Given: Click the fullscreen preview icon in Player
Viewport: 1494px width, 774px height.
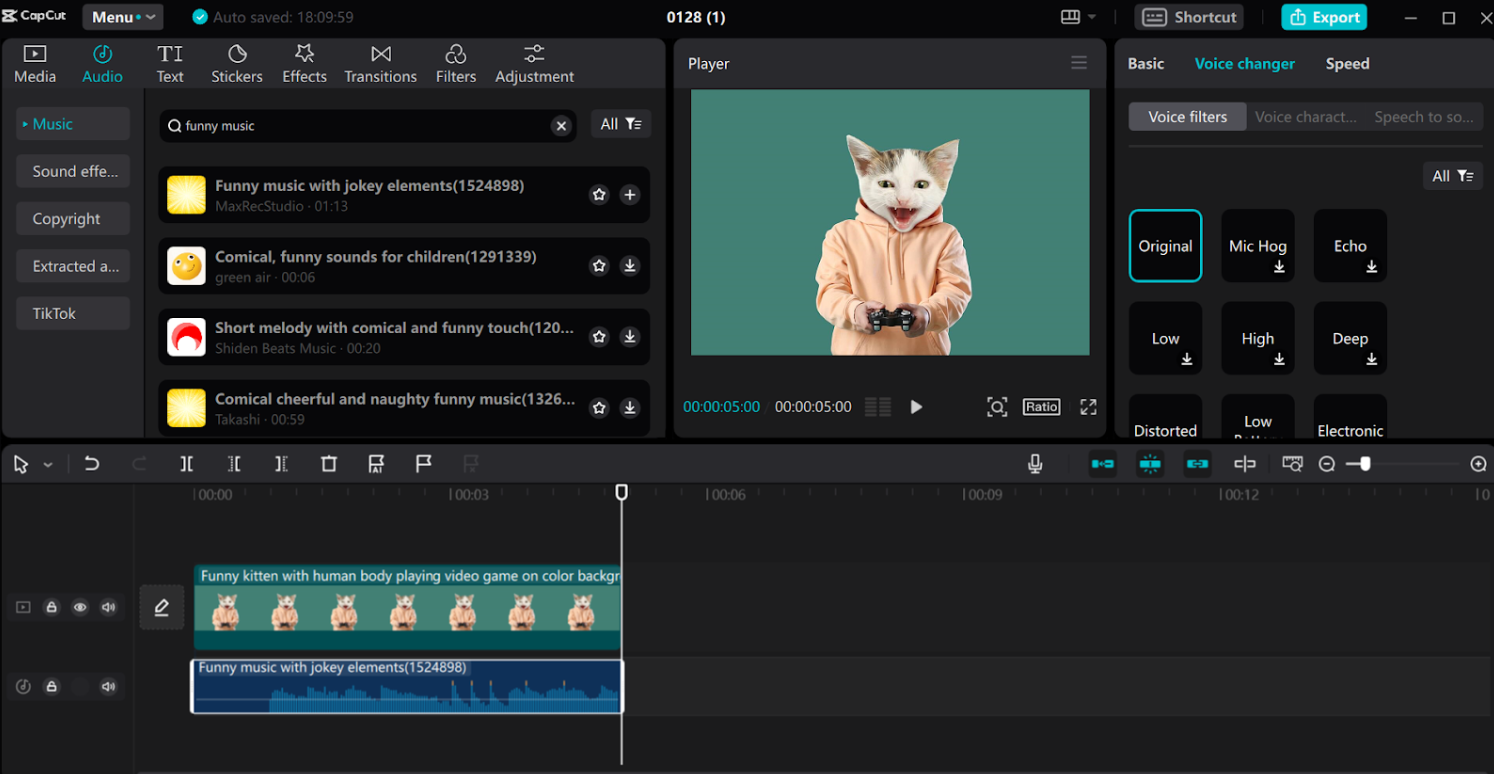Looking at the screenshot, I should tap(1088, 407).
